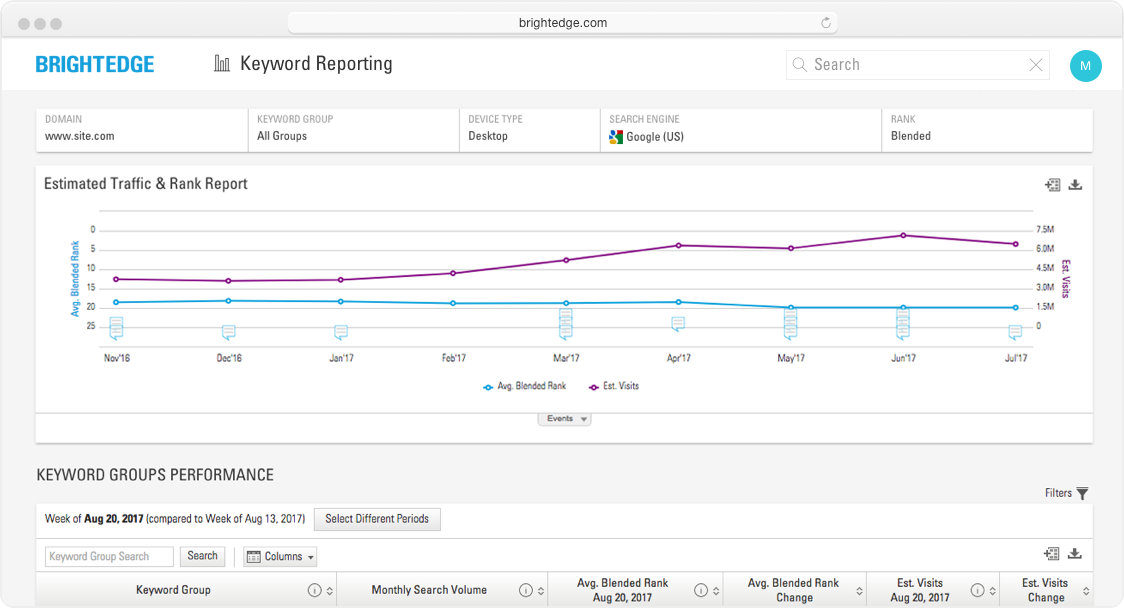Screen dimensions: 1124x608
Task: Sort by Est. Visits Change column
Action: point(1086,591)
